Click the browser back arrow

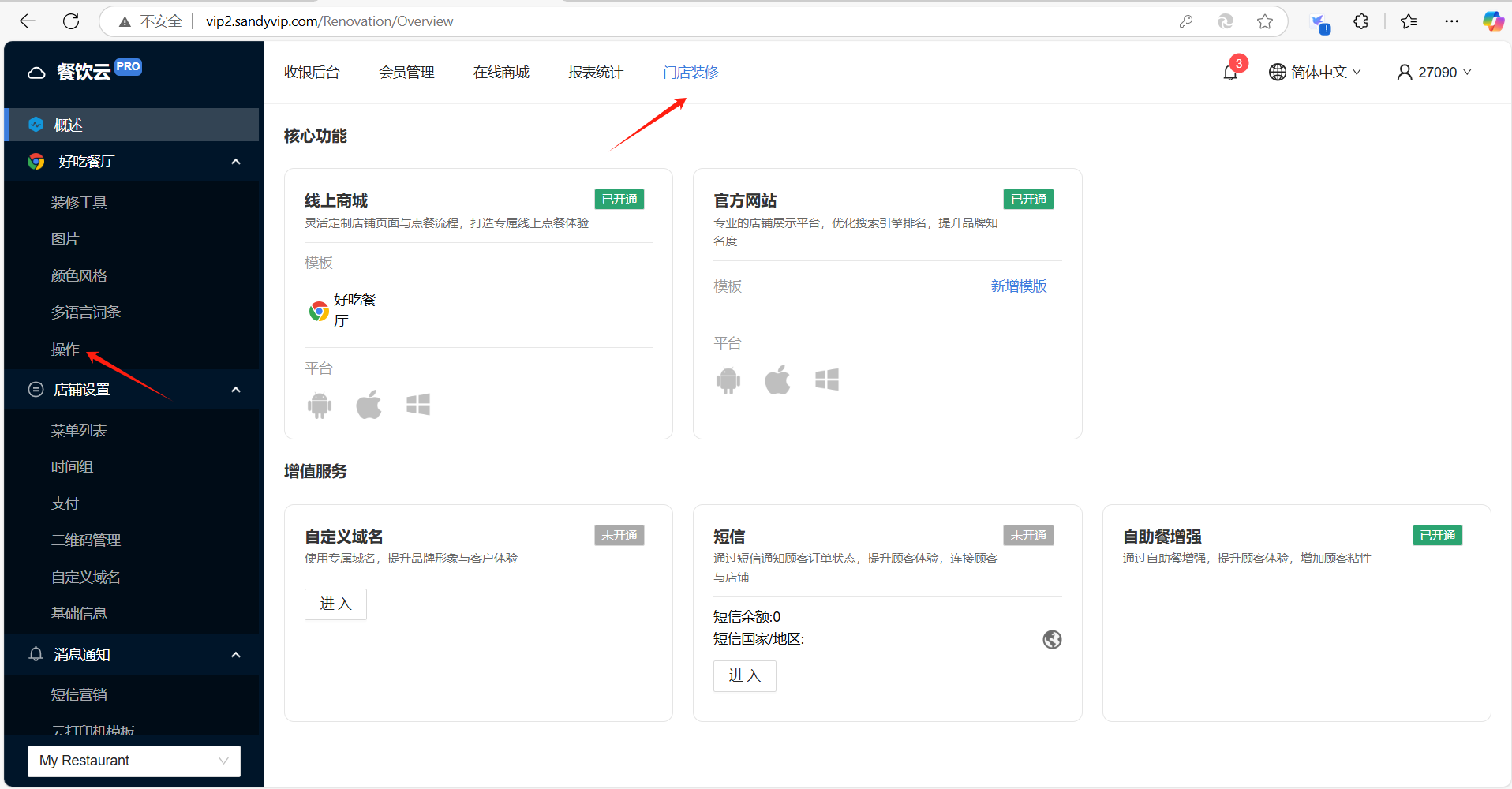(28, 21)
